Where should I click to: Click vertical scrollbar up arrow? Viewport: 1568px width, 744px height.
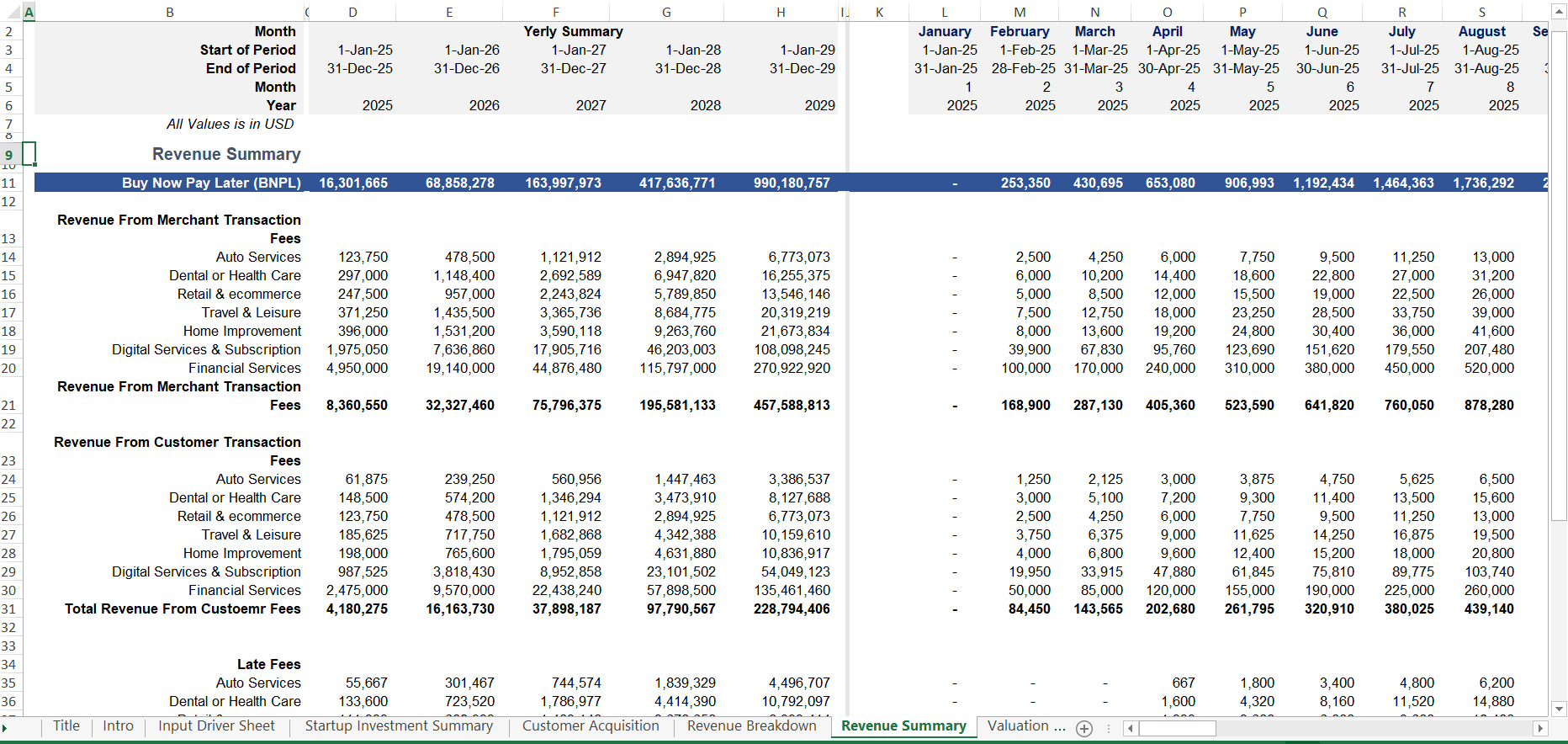[1558, 12]
